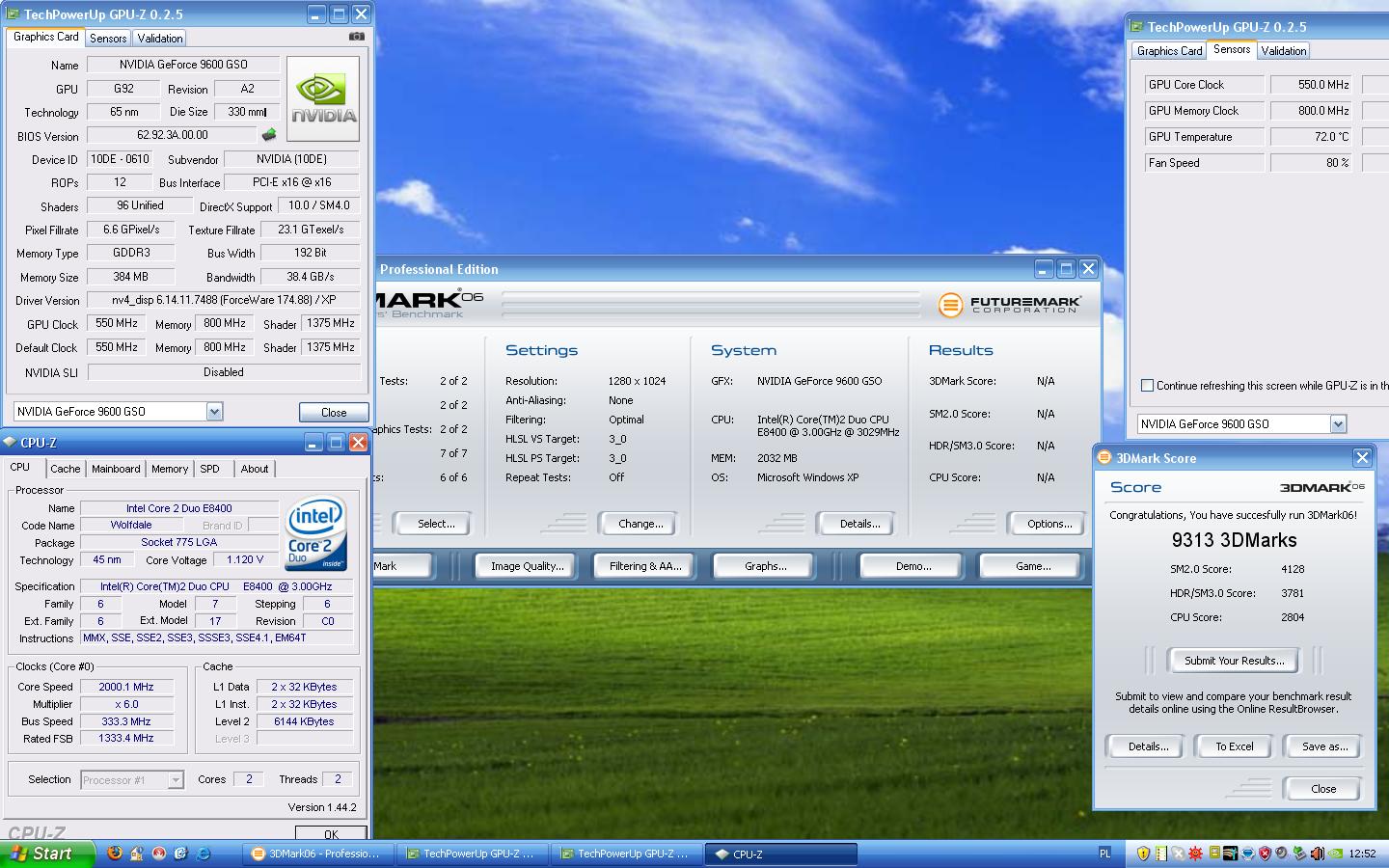Click the notepad list icon in the system tray
Image resolution: width=1389 pixels, height=868 pixels.
click(1161, 854)
